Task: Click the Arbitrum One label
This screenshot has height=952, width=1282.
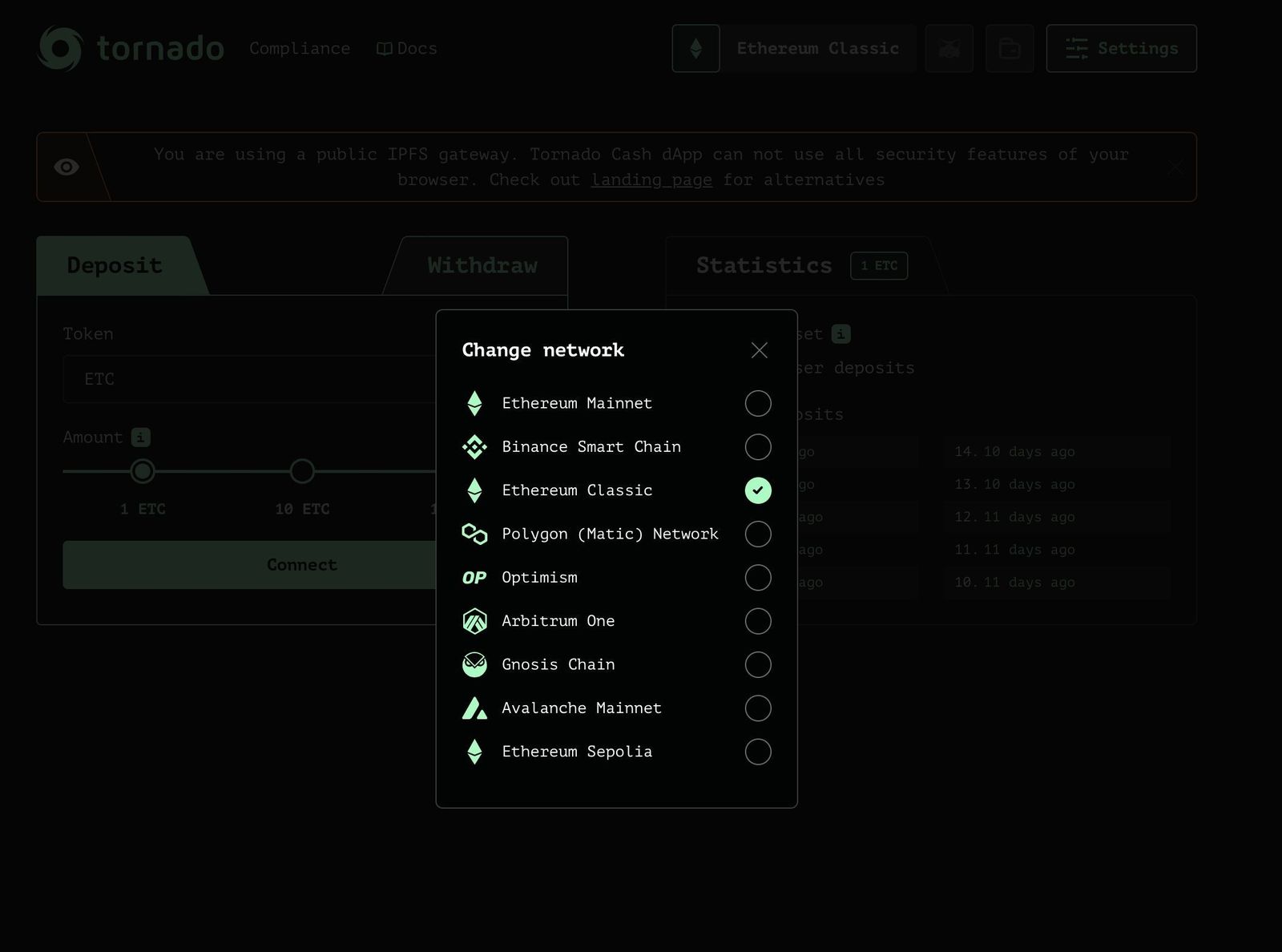Action: pos(558,621)
